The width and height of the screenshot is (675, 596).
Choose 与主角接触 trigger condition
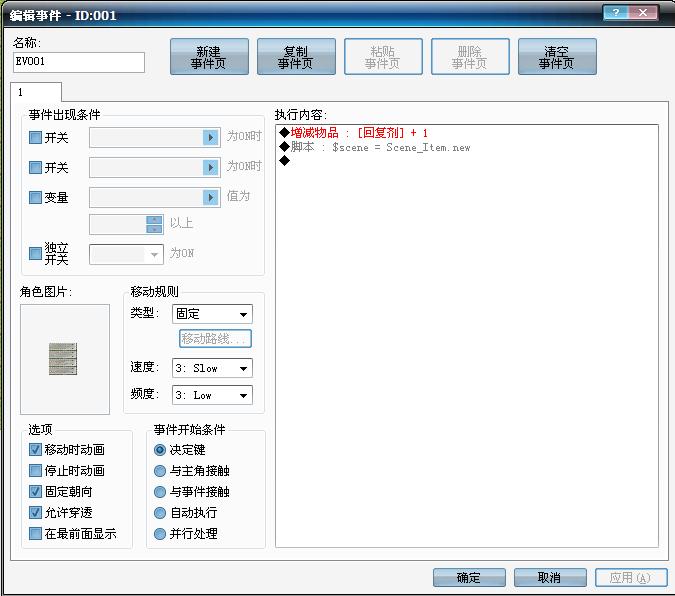(x=160, y=471)
